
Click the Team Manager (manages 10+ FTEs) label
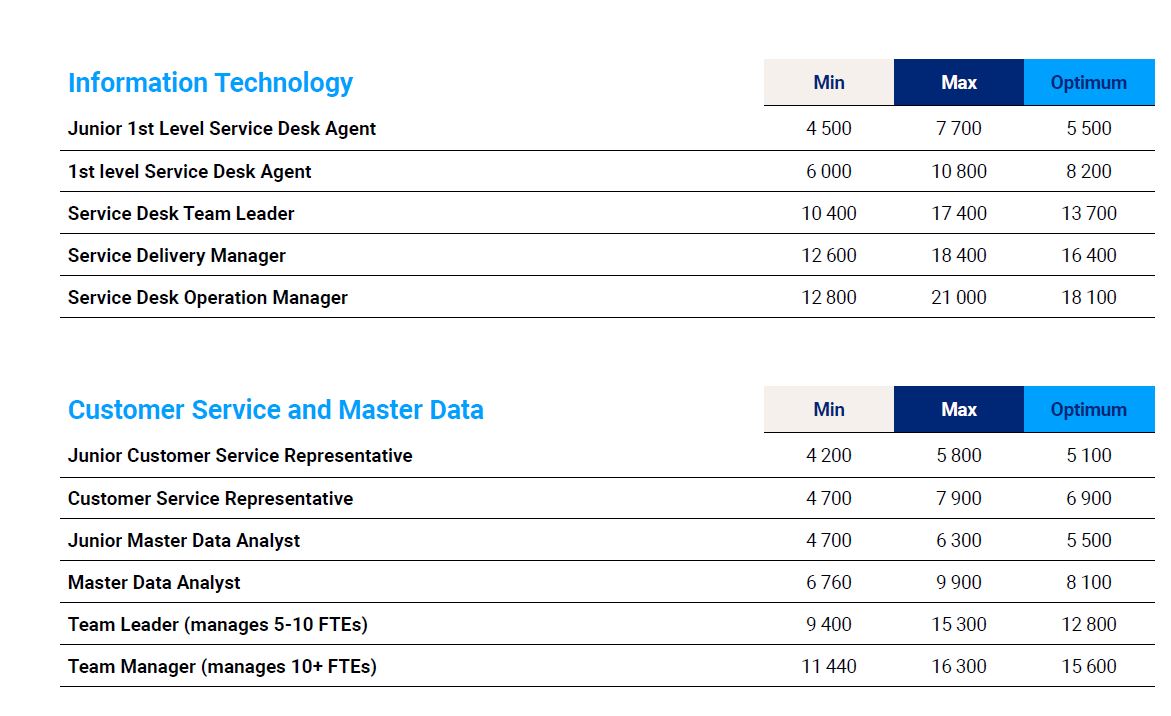point(222,667)
